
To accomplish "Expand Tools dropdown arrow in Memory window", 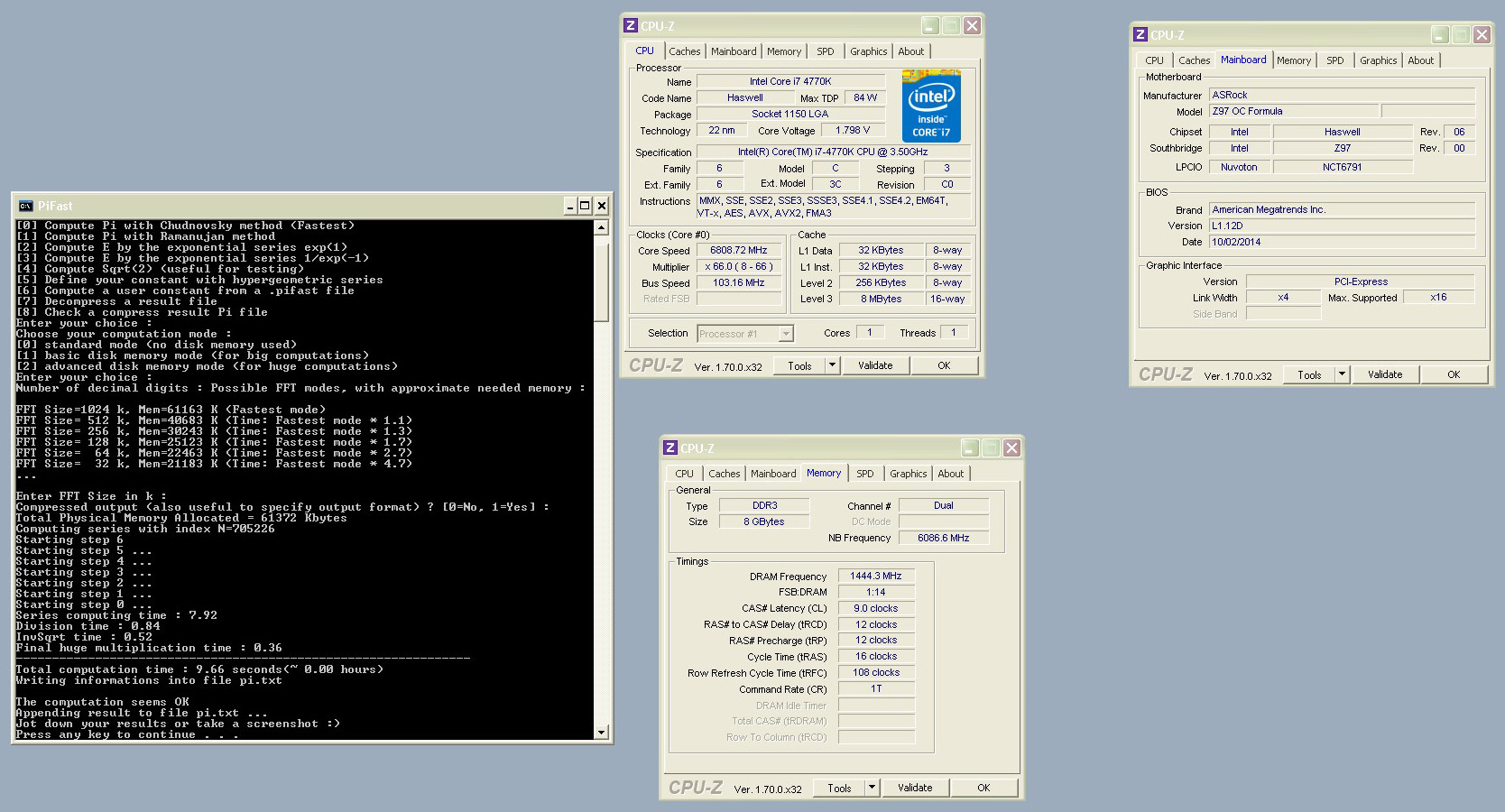I will [x=872, y=788].
